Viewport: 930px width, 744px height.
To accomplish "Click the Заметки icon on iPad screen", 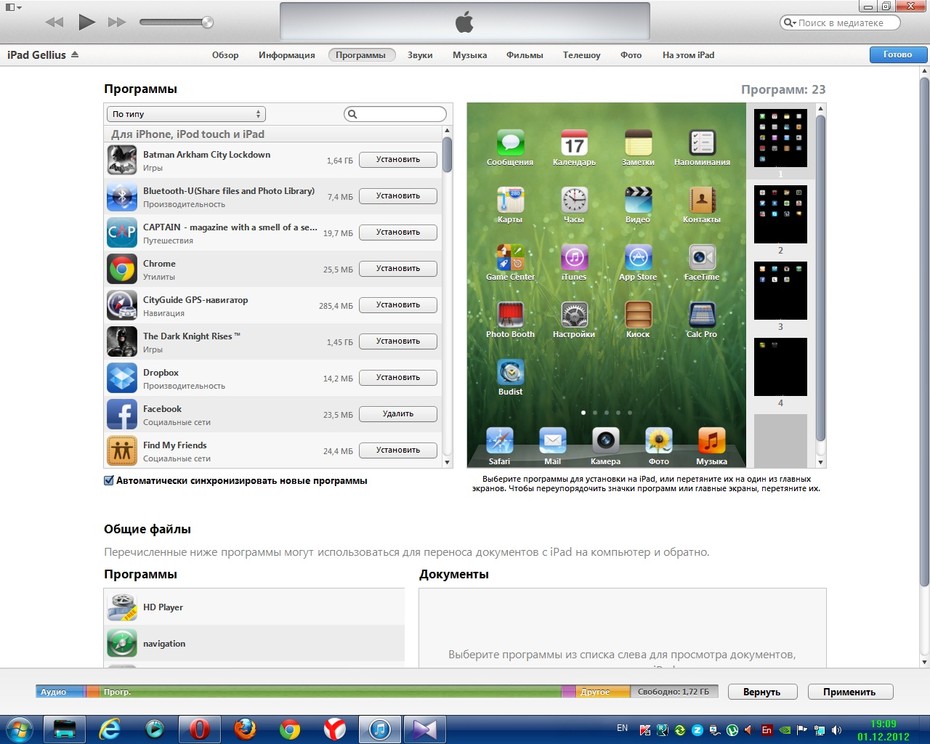I will click(638, 143).
